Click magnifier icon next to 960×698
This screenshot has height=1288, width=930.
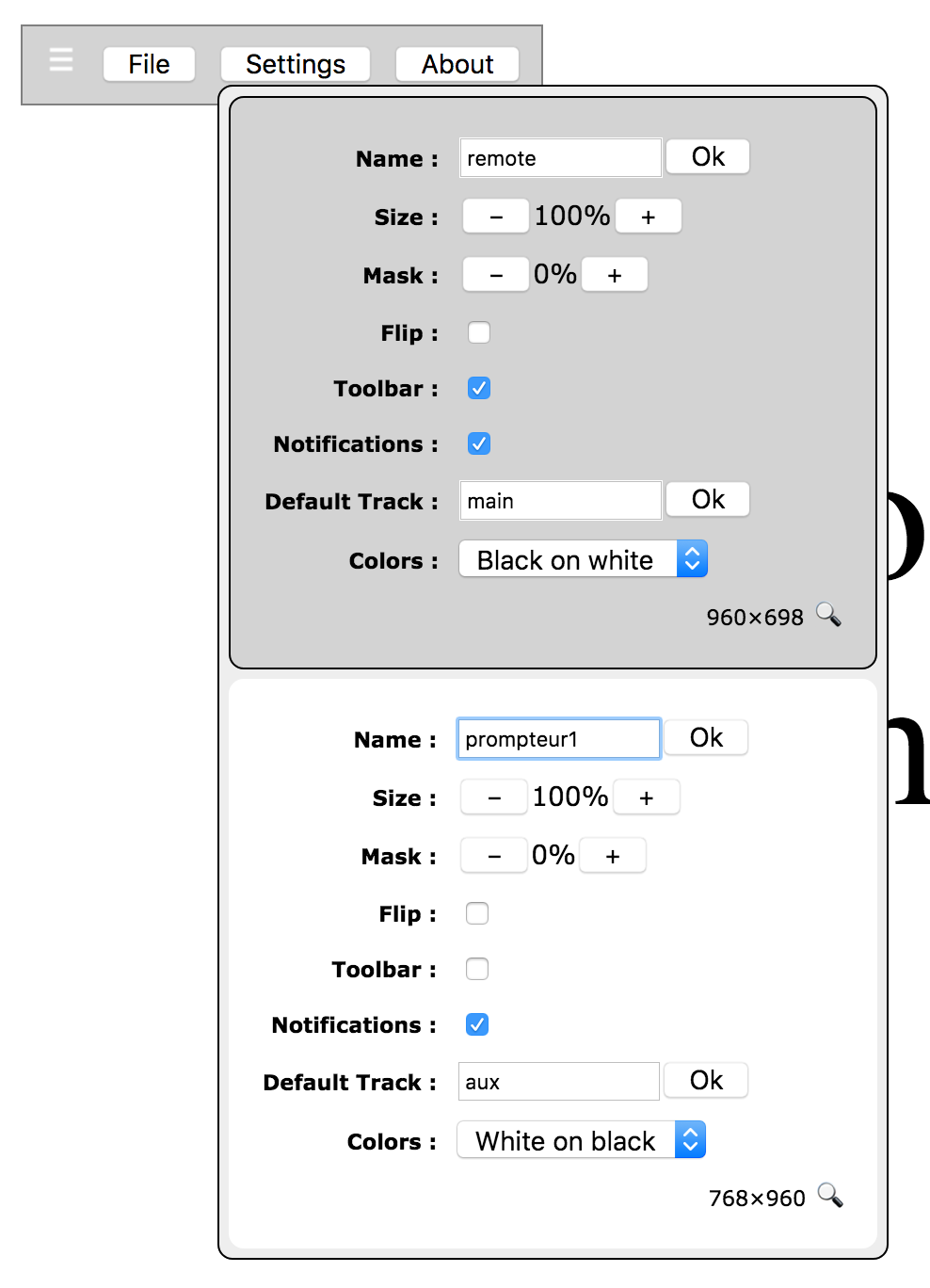pyautogui.click(x=828, y=615)
